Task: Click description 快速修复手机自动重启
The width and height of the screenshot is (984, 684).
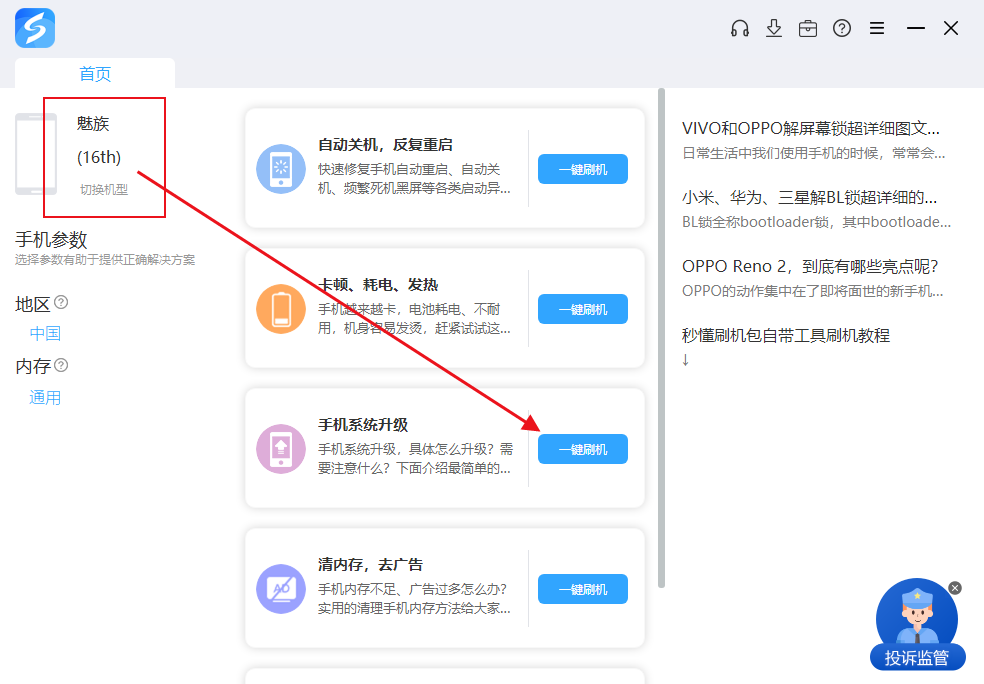Action: 414,179
